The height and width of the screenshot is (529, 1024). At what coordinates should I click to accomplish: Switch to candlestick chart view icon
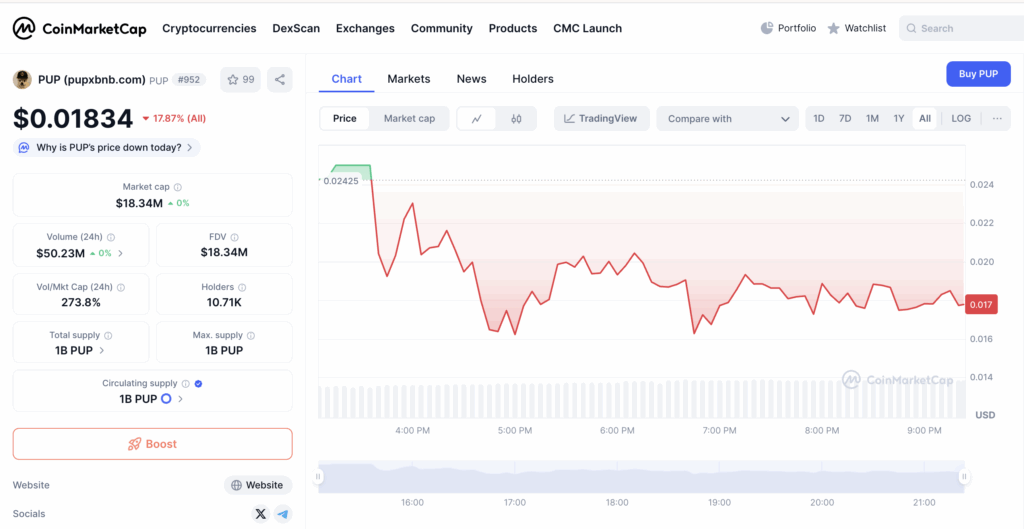[x=516, y=119]
